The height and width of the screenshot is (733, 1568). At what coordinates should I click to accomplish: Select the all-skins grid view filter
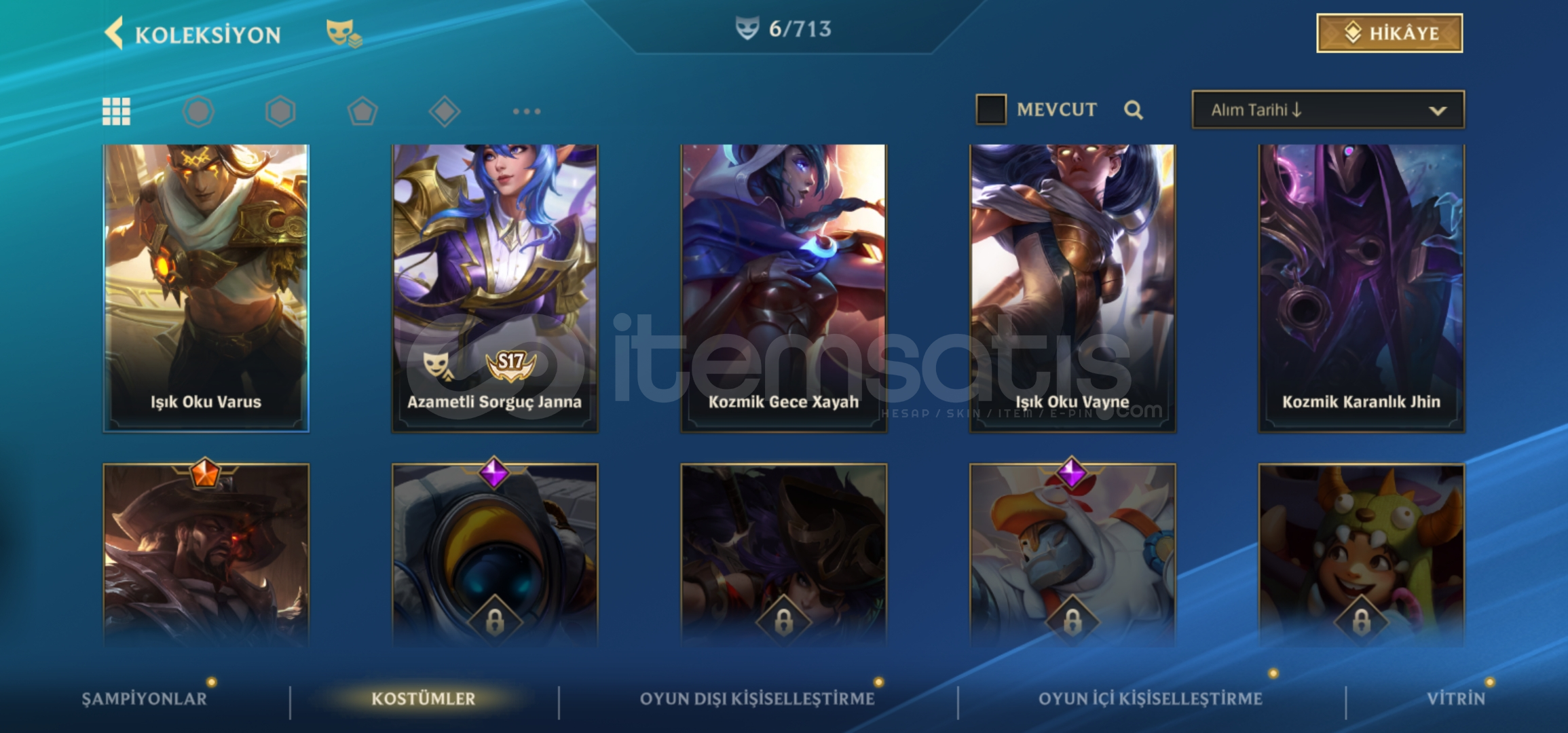[x=116, y=111]
